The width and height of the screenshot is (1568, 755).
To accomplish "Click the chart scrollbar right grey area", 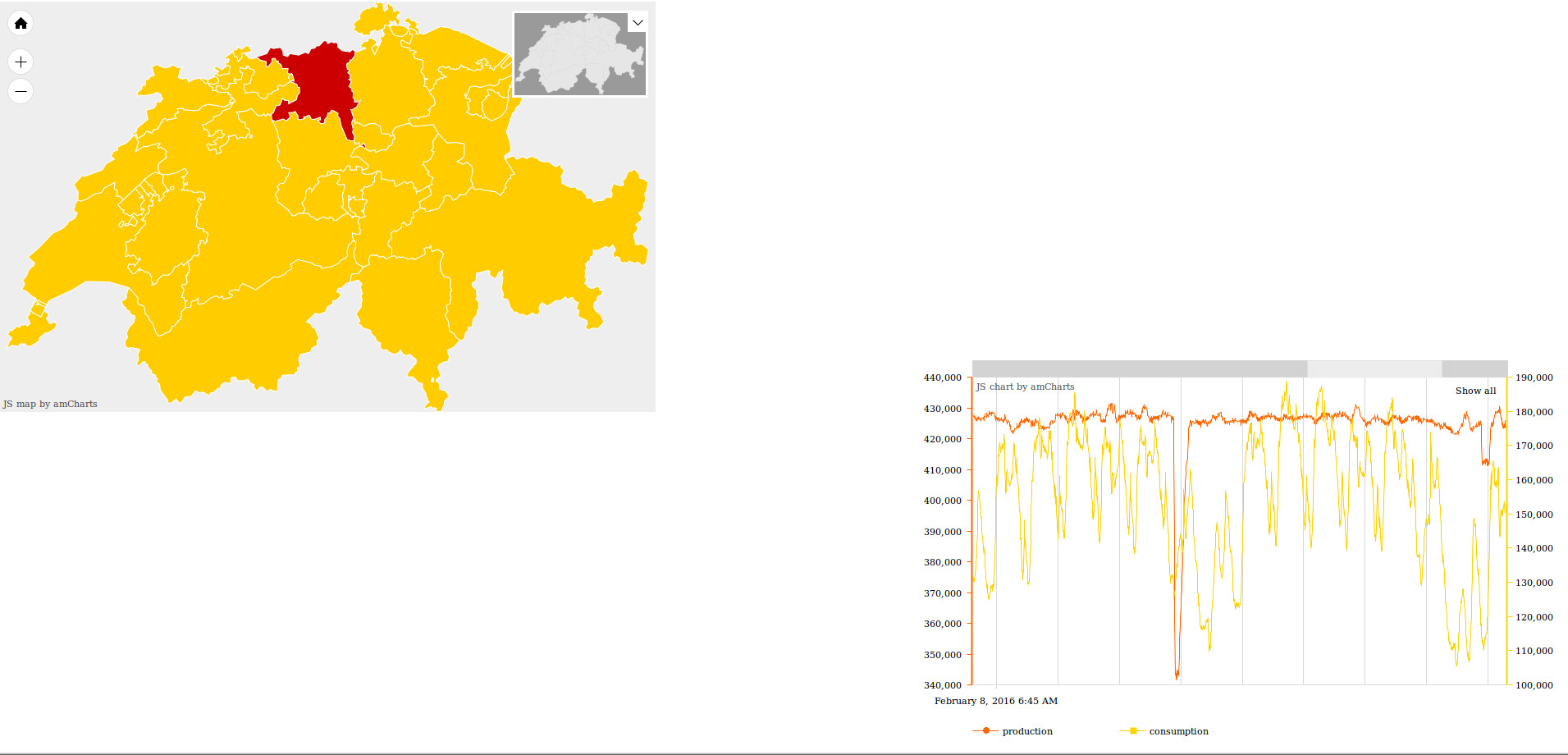I will [1474, 368].
